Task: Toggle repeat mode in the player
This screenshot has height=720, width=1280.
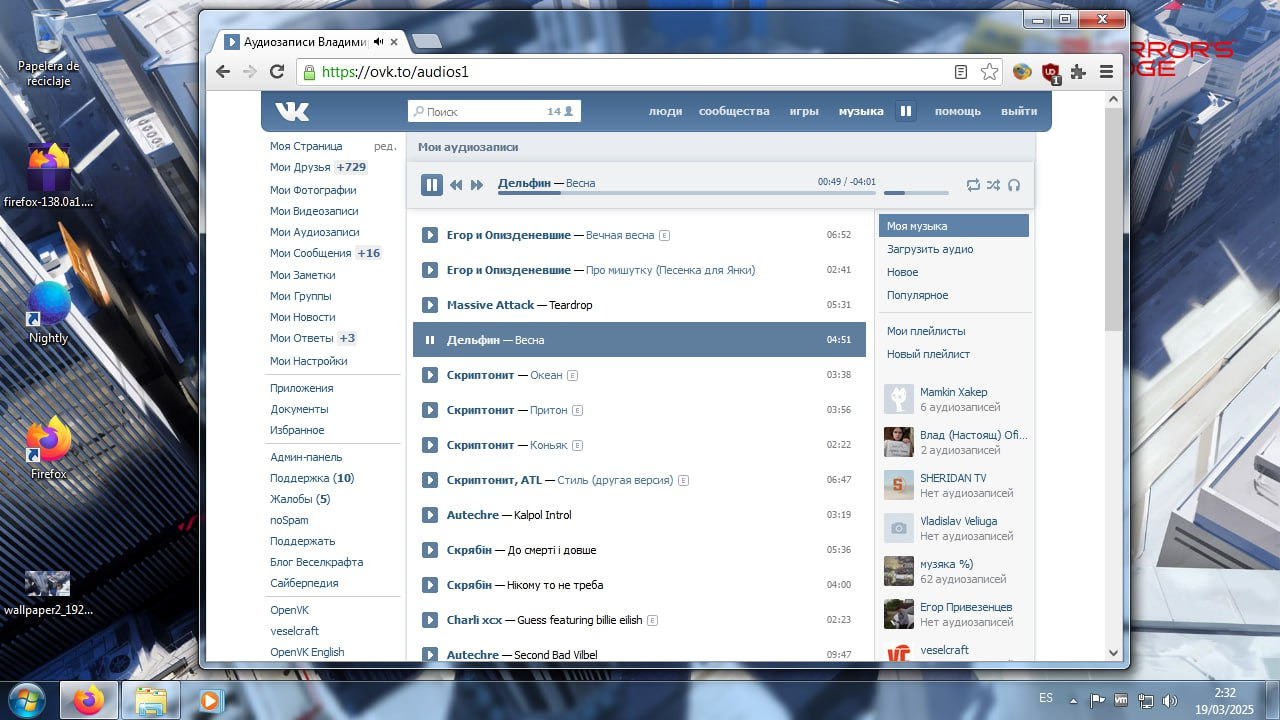Action: coord(973,185)
